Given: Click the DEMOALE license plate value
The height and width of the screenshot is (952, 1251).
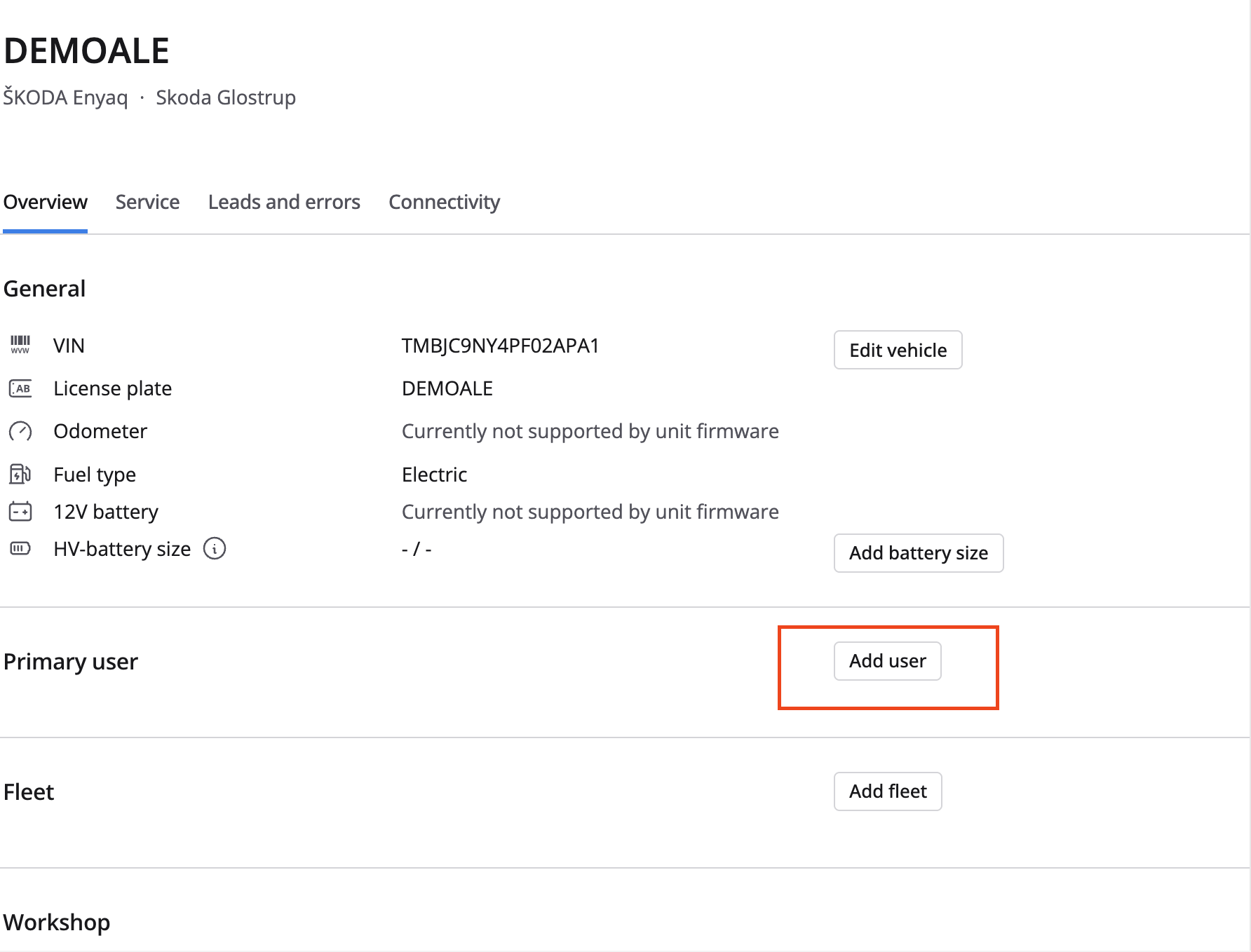Looking at the screenshot, I should pyautogui.click(x=447, y=388).
